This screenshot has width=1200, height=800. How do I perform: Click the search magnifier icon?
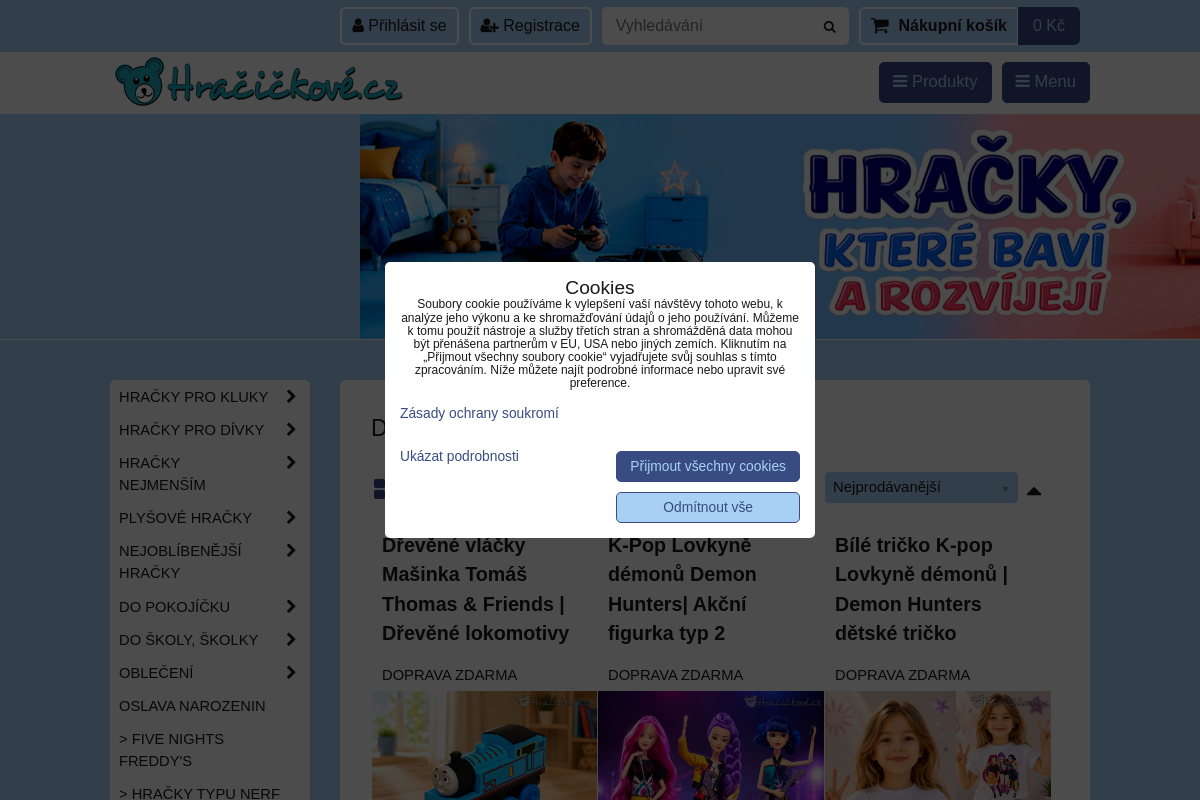pos(829,26)
